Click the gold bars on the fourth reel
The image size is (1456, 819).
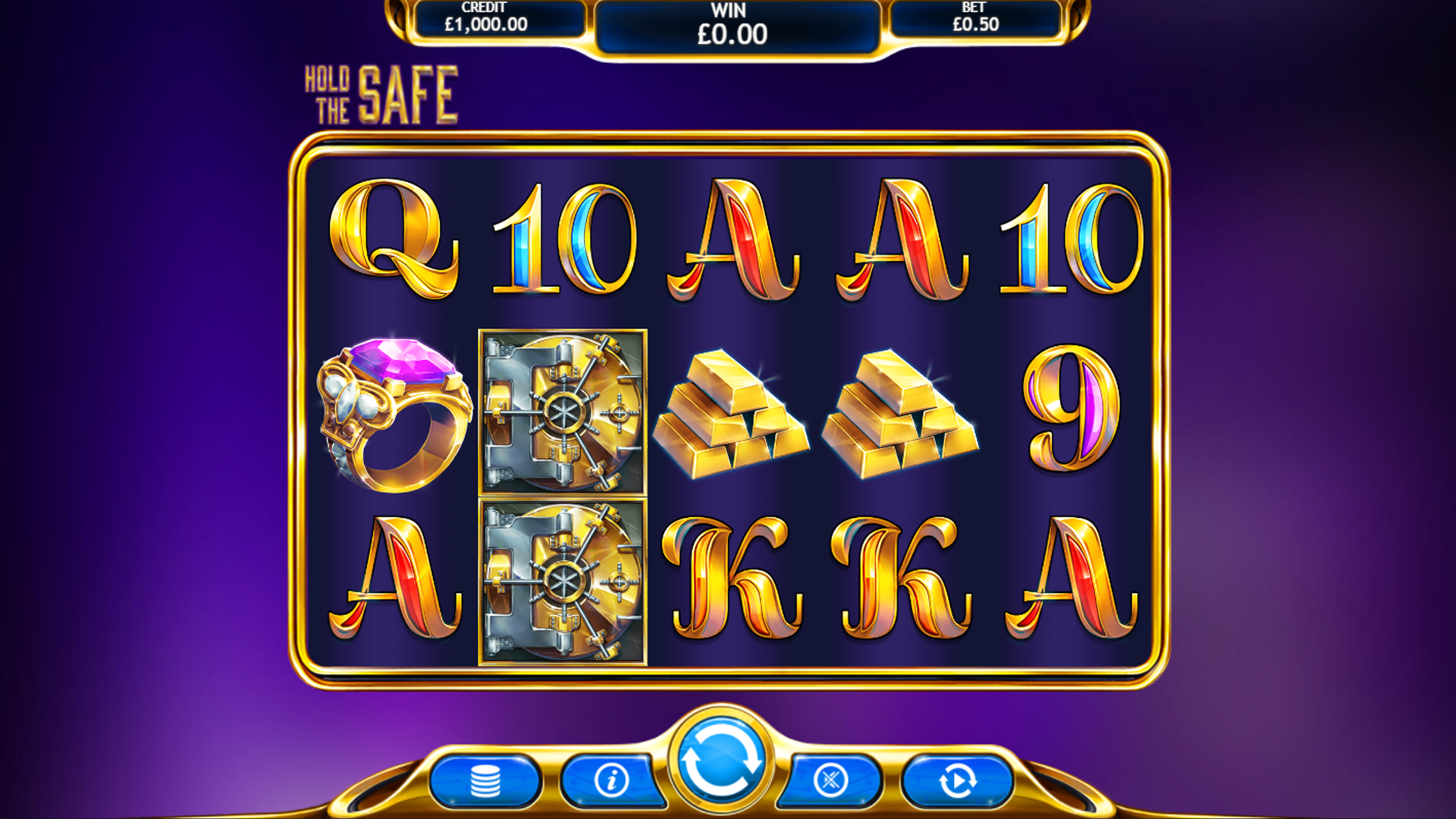pyautogui.click(x=900, y=413)
